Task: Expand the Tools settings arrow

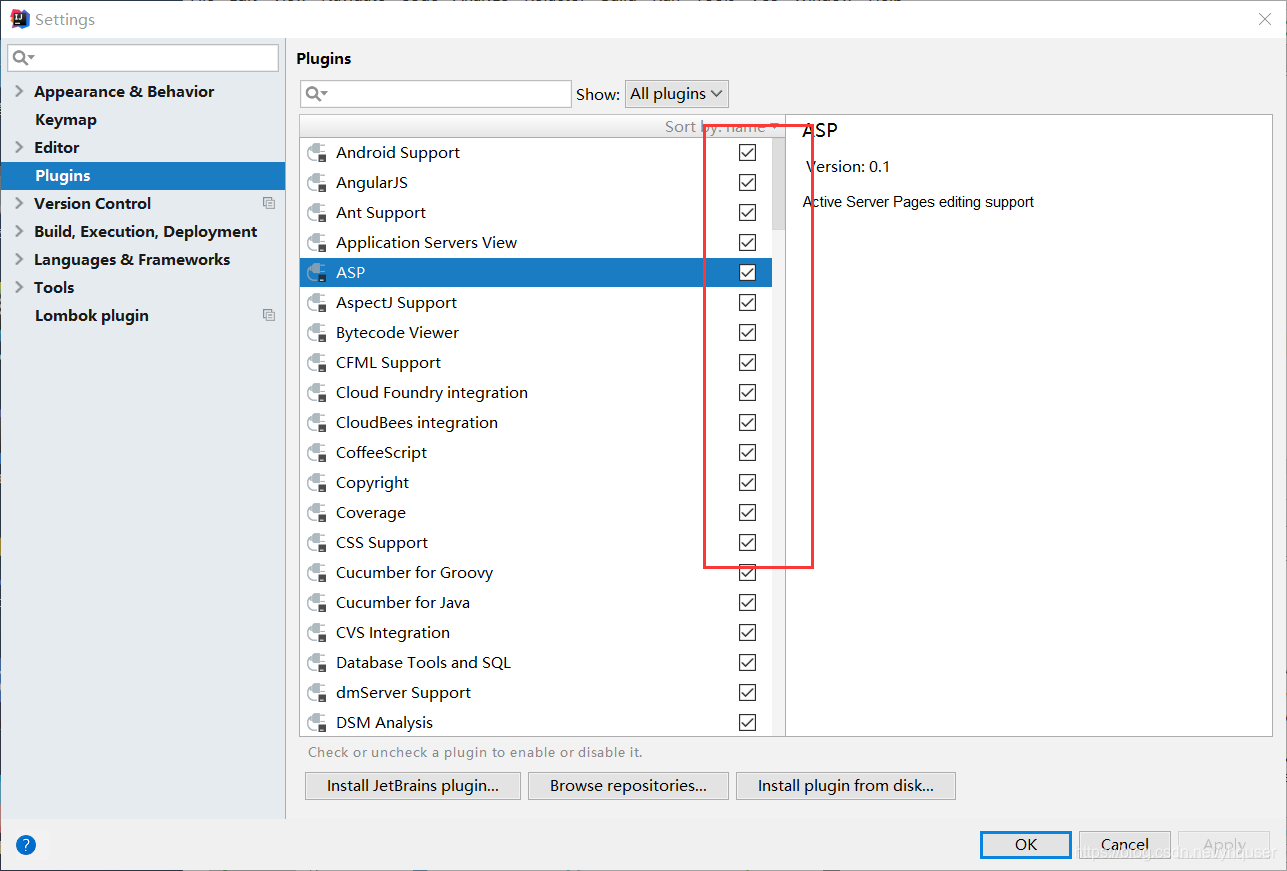Action: [19, 287]
